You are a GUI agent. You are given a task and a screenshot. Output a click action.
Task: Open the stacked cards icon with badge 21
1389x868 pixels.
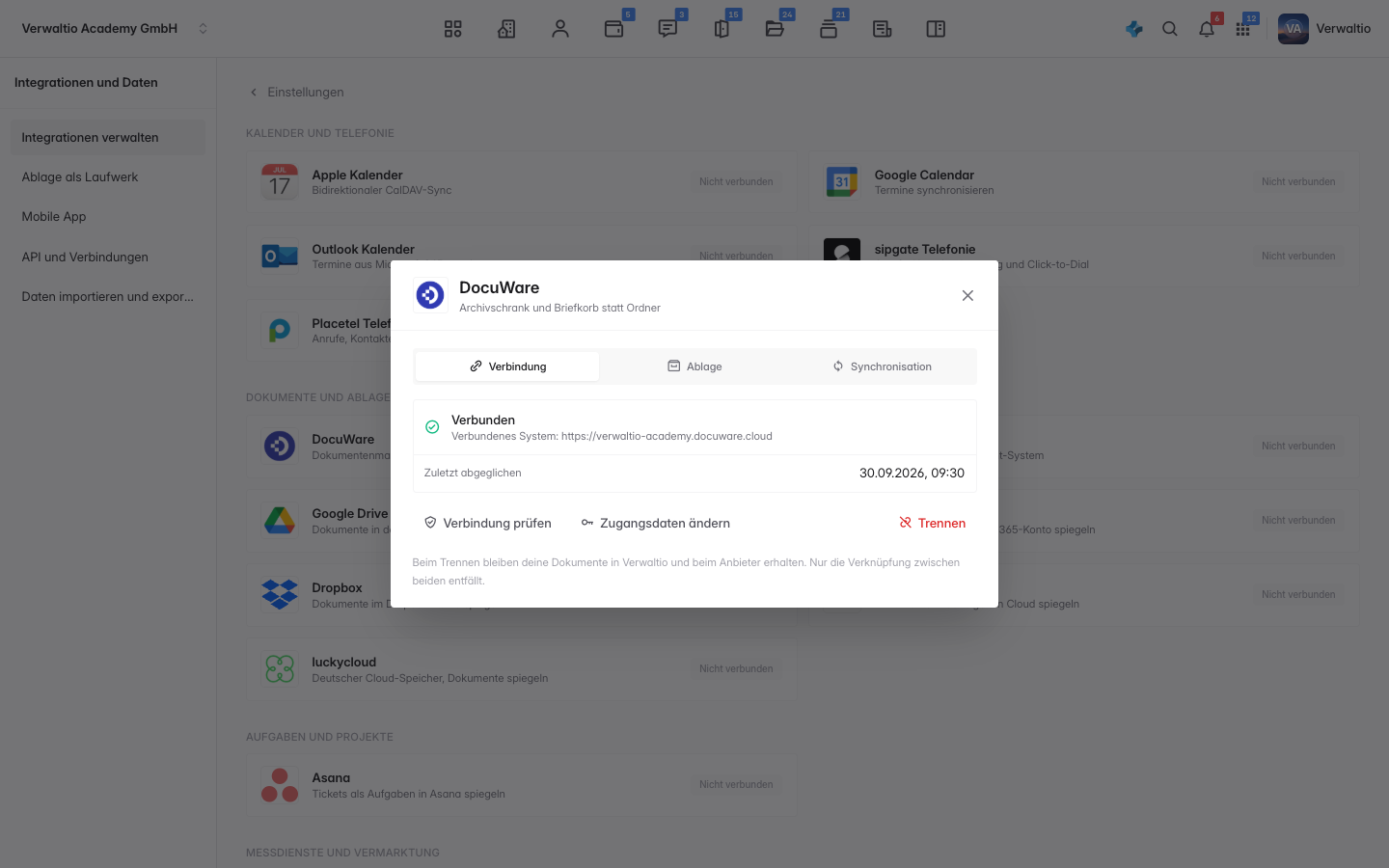(x=829, y=29)
